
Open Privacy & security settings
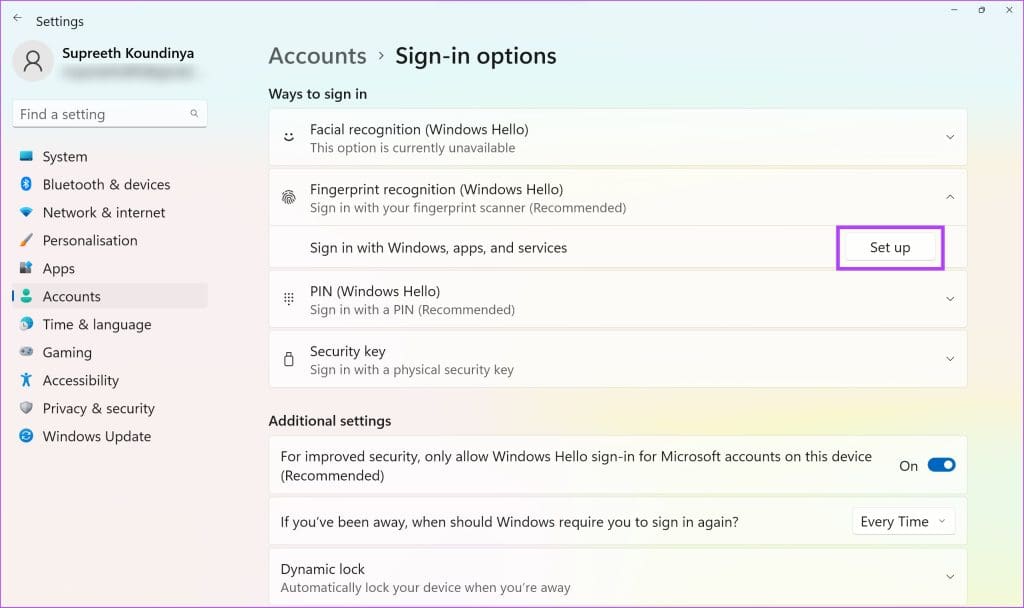point(98,408)
